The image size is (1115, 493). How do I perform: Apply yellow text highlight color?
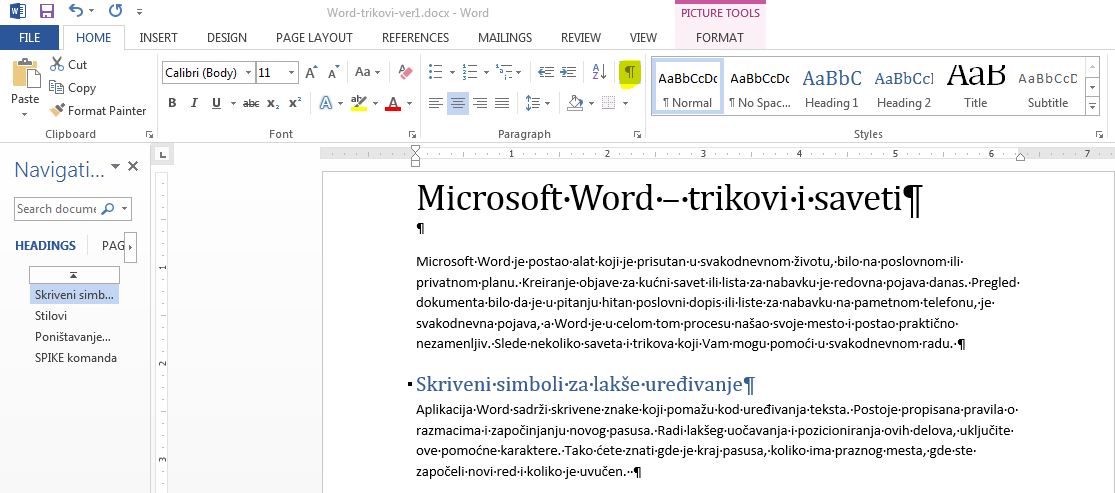pos(359,104)
